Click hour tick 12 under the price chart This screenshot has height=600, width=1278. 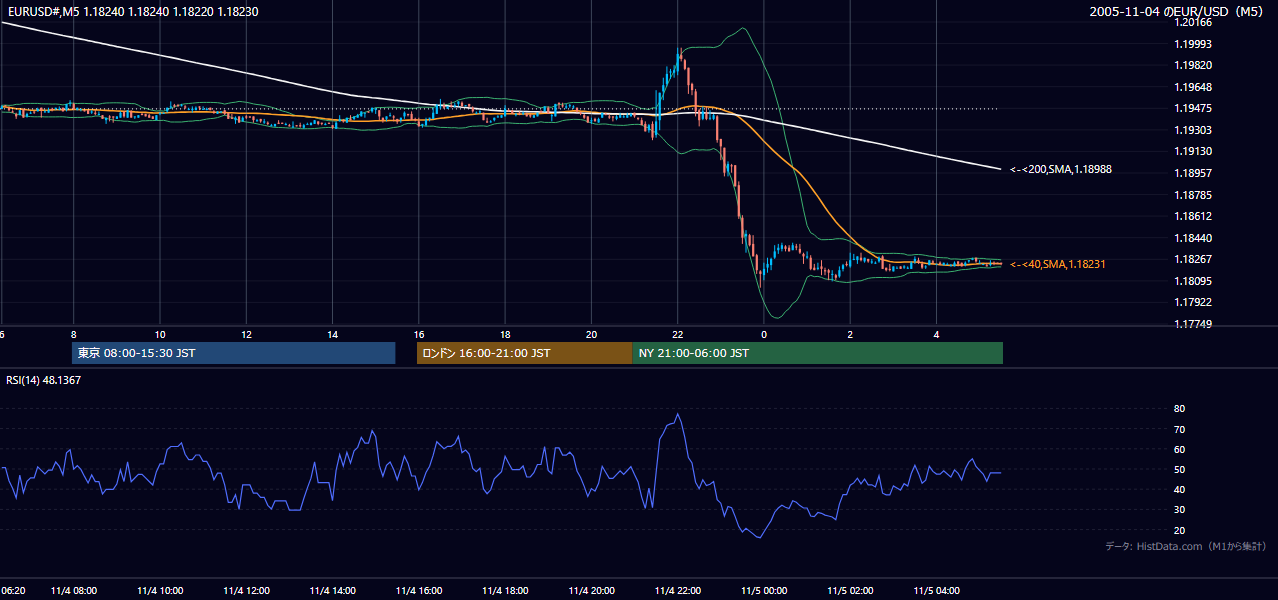(246, 334)
